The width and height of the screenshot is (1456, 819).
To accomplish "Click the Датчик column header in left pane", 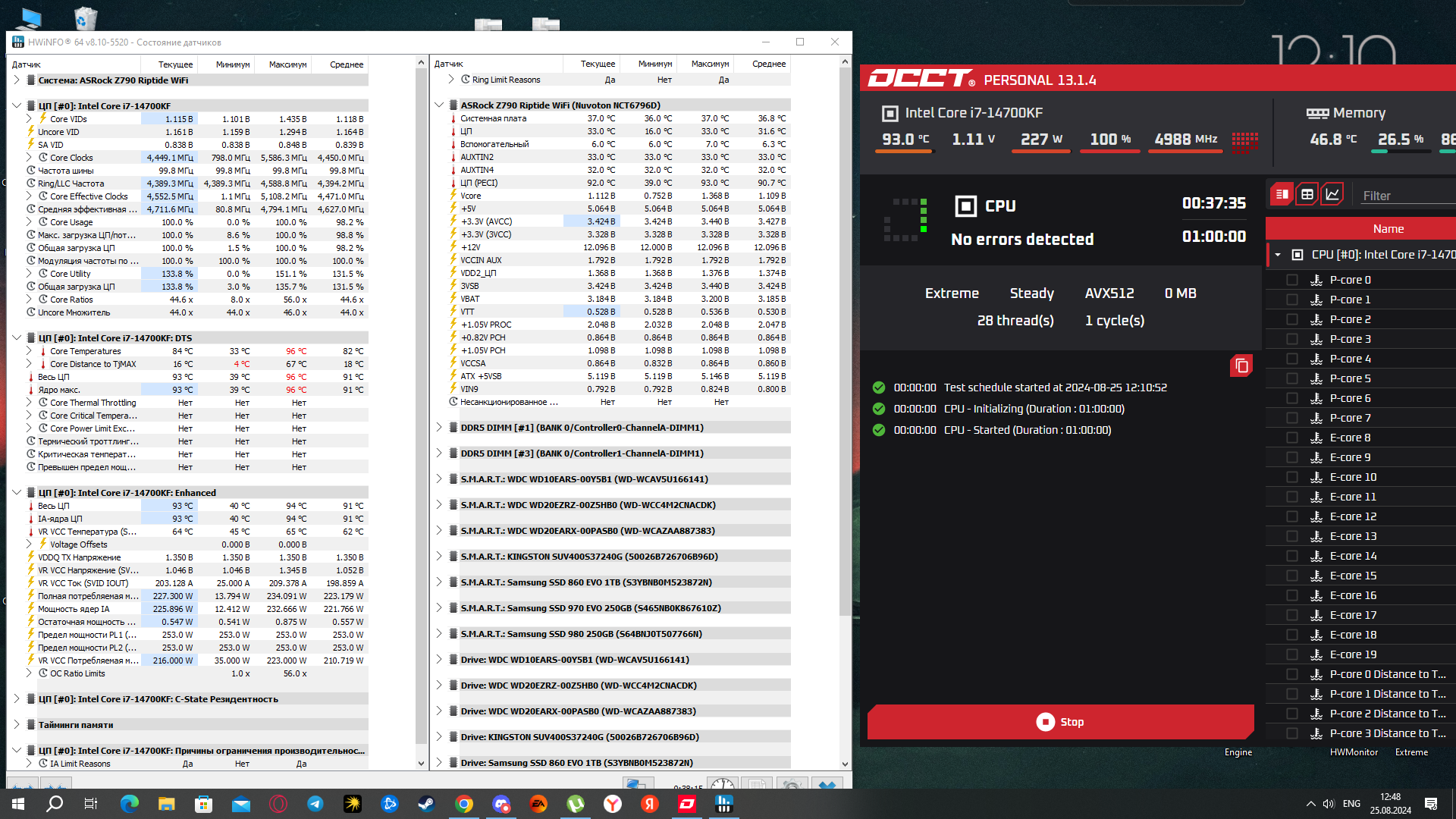I will point(74,64).
